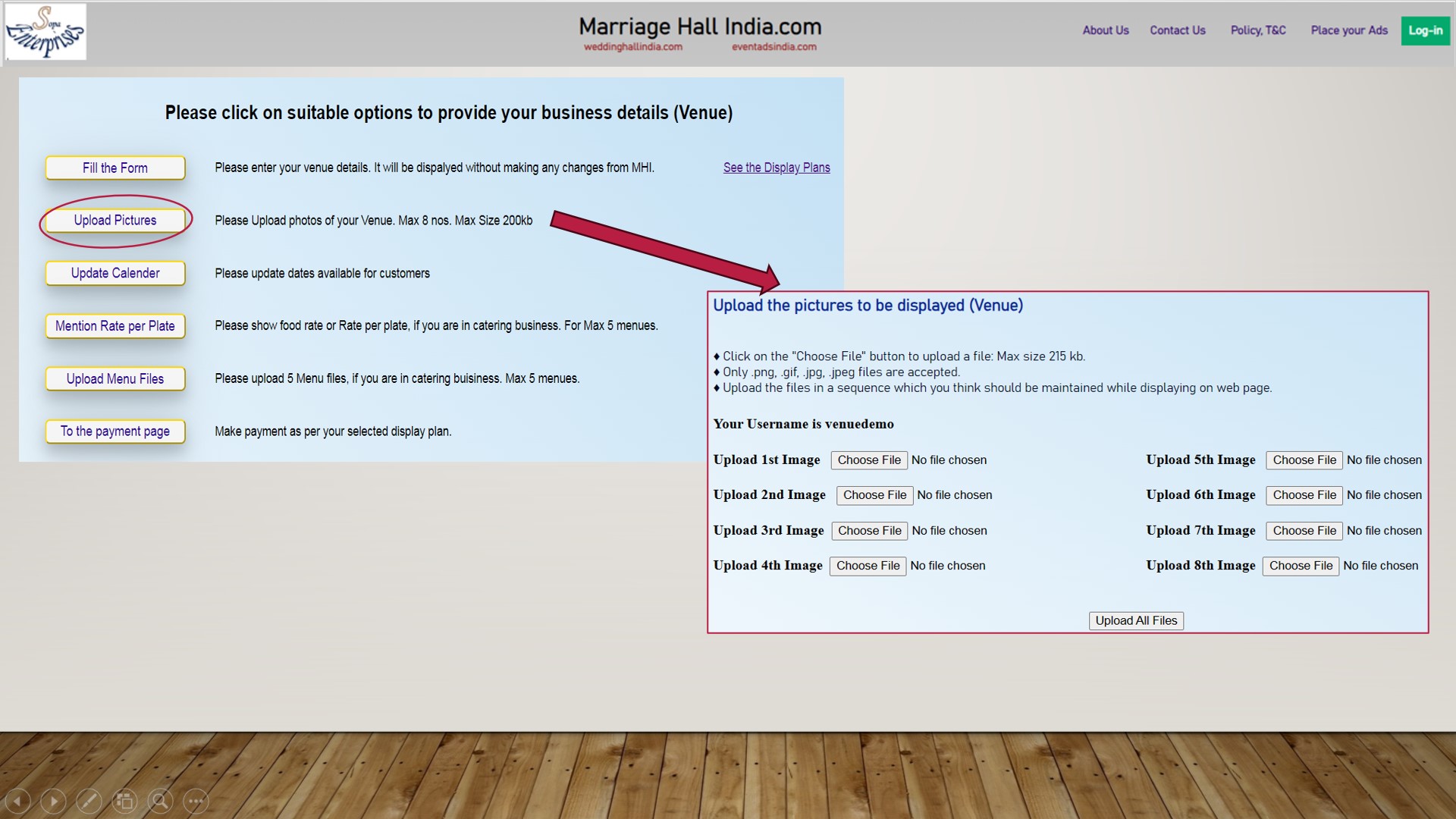Screen dimensions: 1456x819
Task: Open the Contact Us menu item
Action: click(1178, 30)
